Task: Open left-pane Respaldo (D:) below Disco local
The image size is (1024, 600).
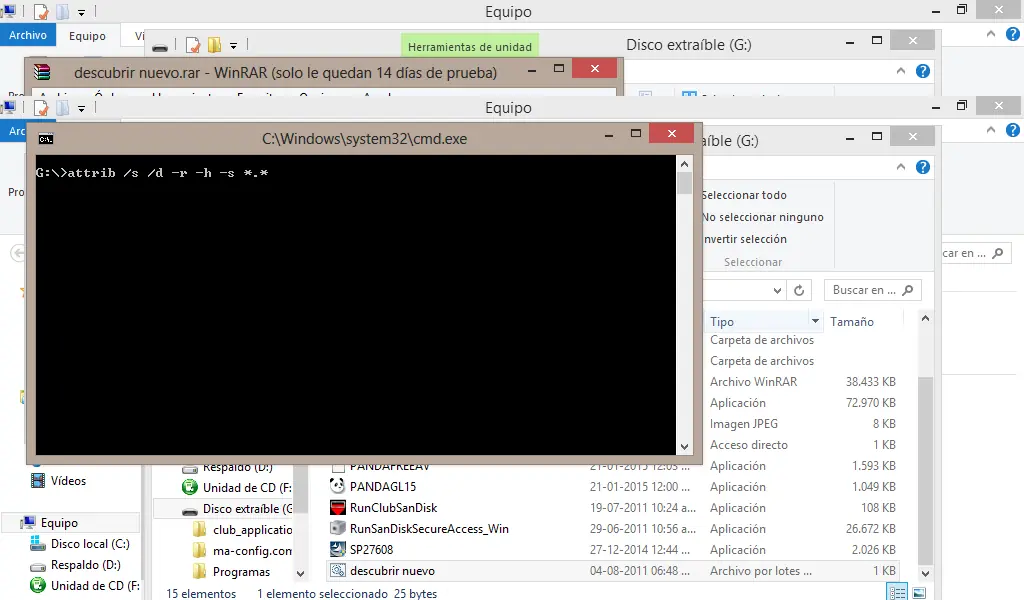Action: (x=86, y=564)
